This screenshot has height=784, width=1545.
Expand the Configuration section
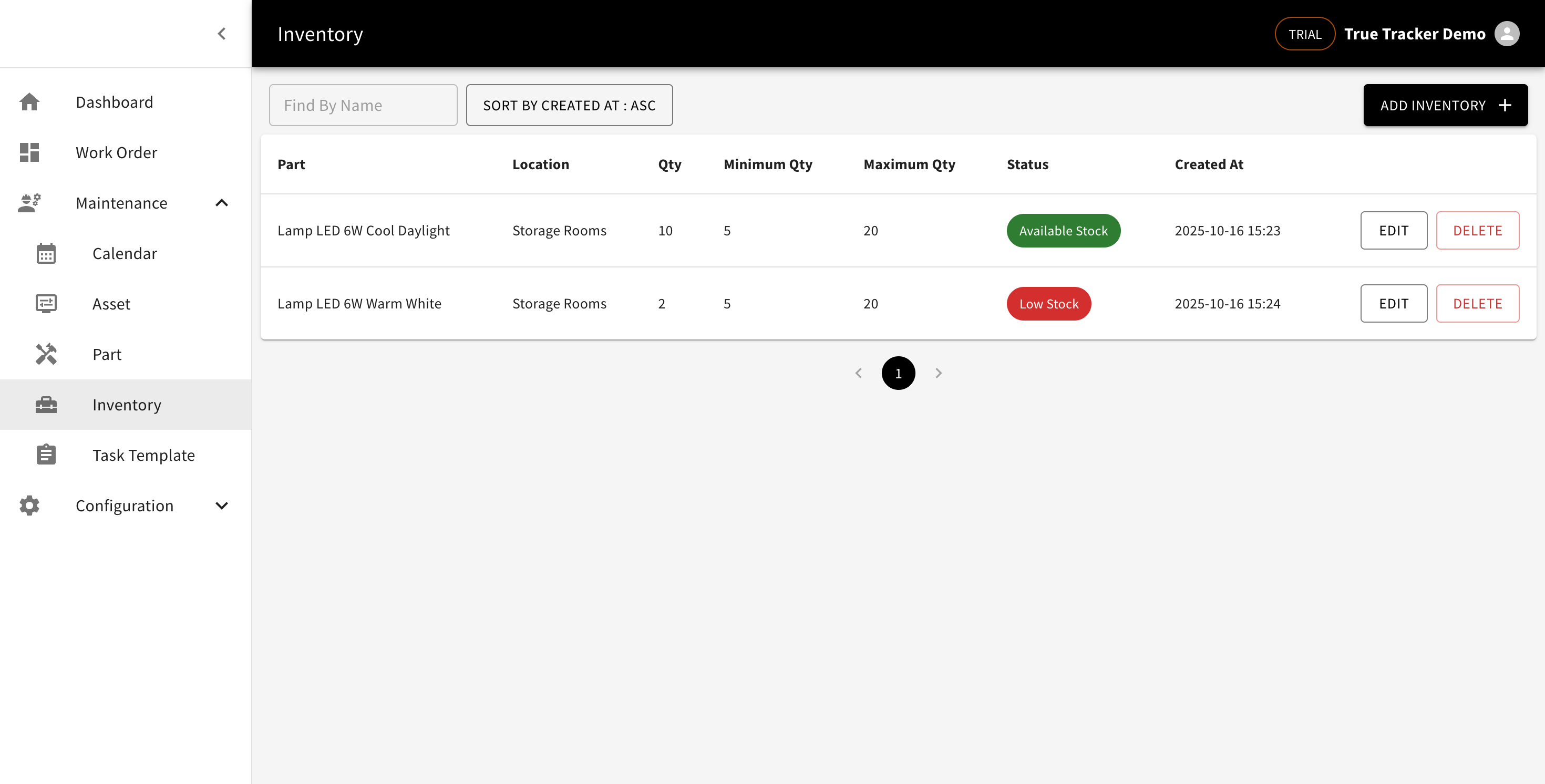click(221, 505)
